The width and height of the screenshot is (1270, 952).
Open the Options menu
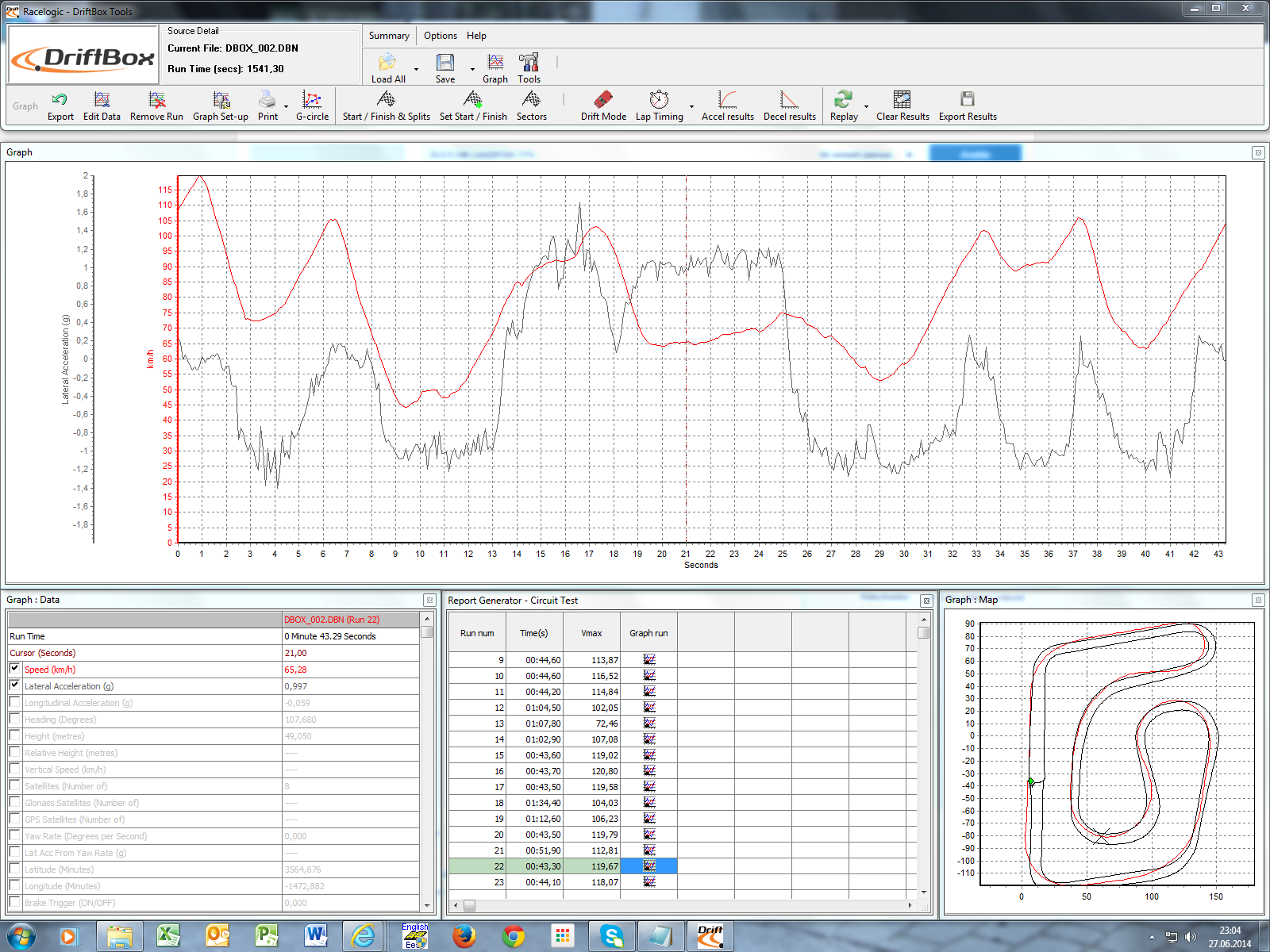coord(441,36)
